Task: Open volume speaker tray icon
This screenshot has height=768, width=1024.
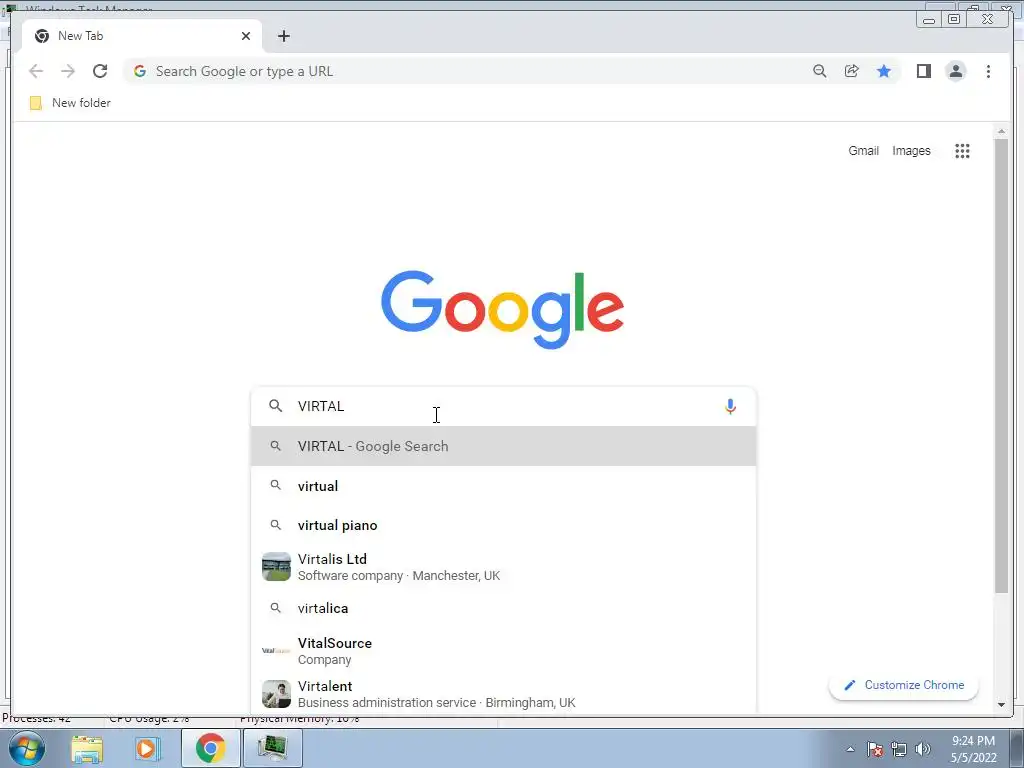Action: [x=923, y=749]
